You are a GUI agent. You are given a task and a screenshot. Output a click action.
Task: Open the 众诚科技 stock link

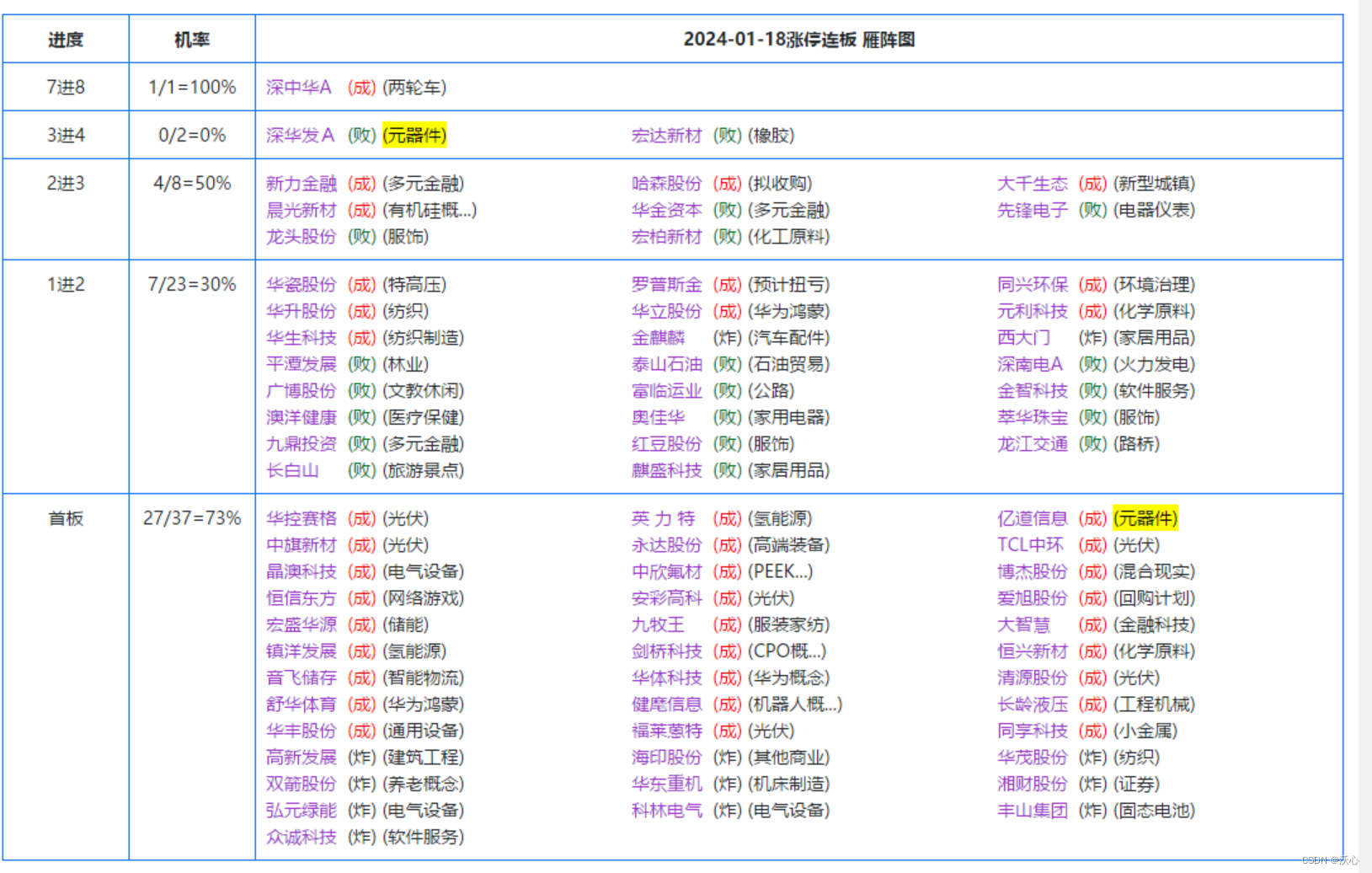pyautogui.click(x=302, y=837)
